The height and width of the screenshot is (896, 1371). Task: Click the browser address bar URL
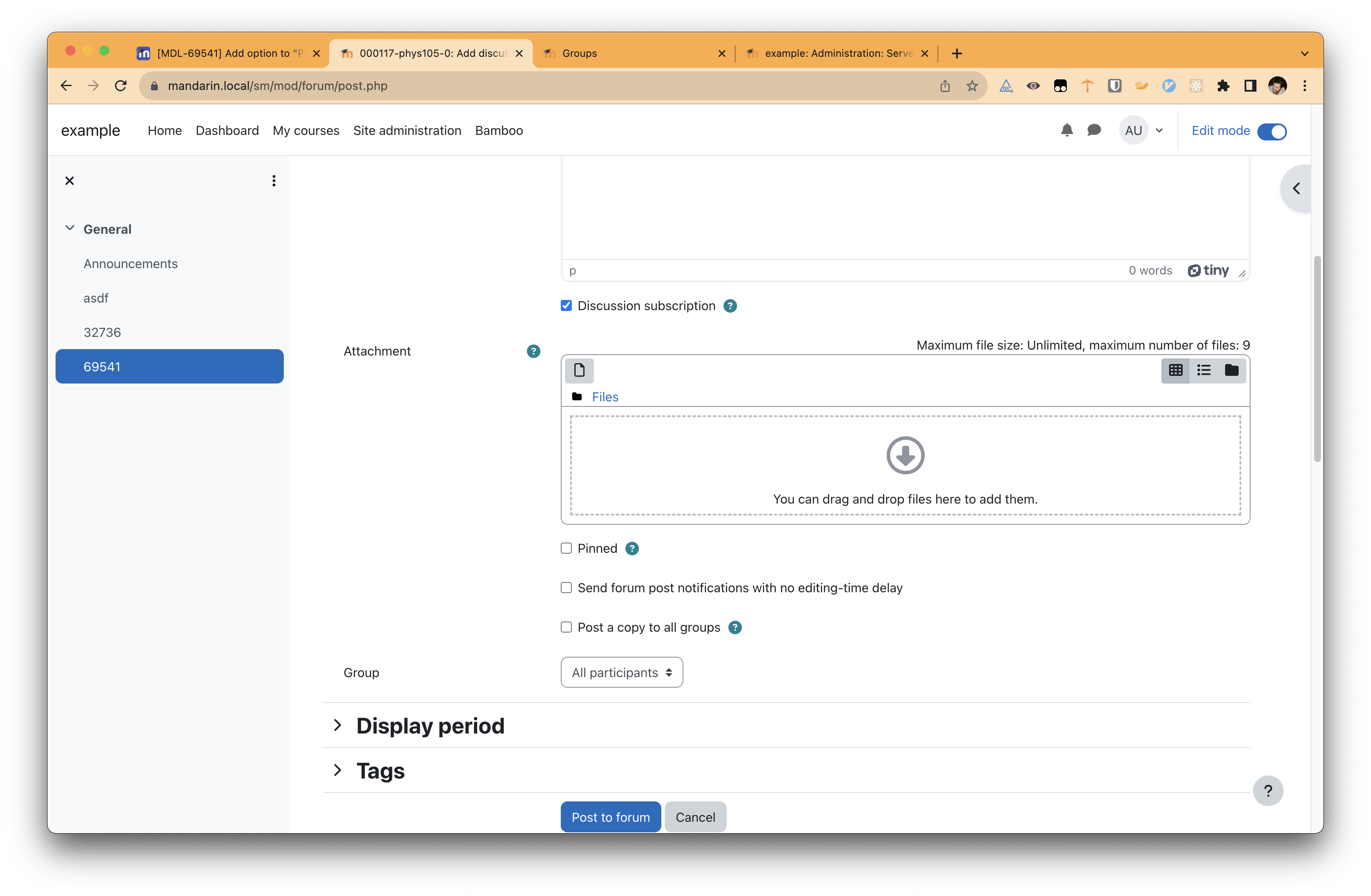coord(277,86)
